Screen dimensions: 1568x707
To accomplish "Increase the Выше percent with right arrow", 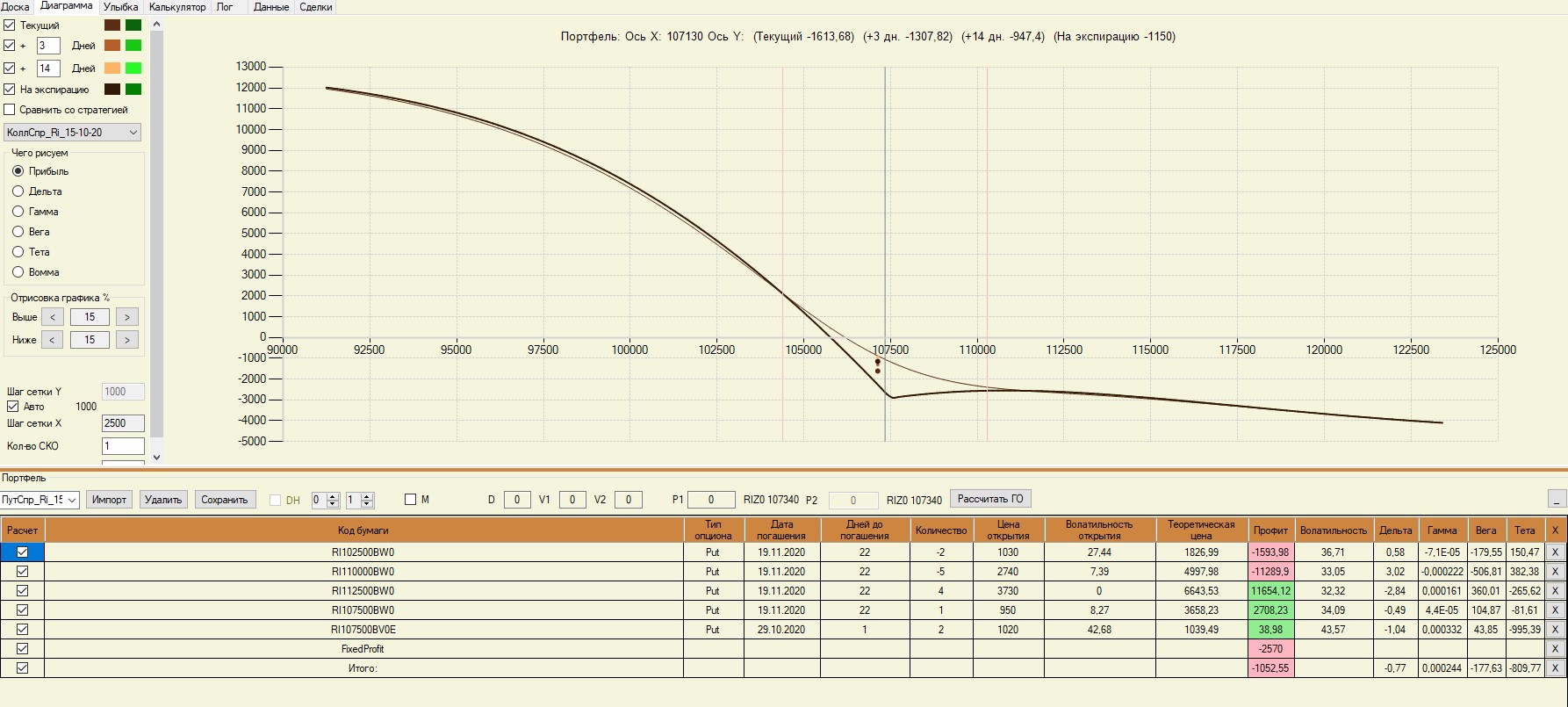I will click(127, 317).
